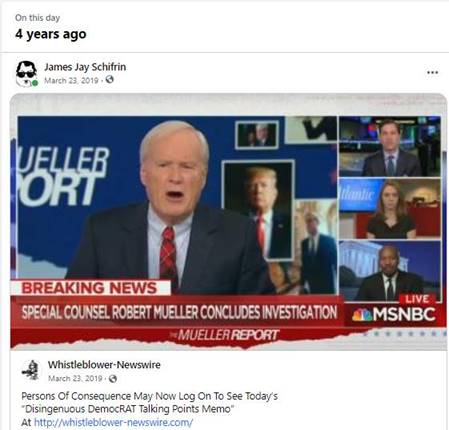The height and width of the screenshot is (430, 449).
Task: Click the MSNBC peacock logo in image
Action: pos(362,315)
